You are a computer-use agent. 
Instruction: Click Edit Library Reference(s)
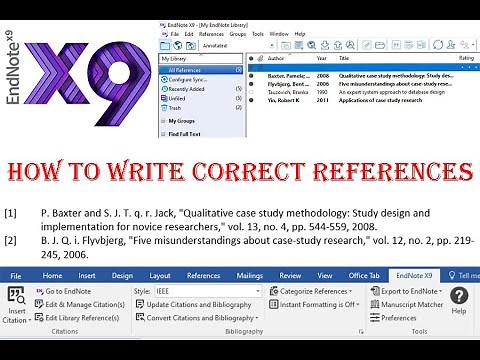coord(77,318)
